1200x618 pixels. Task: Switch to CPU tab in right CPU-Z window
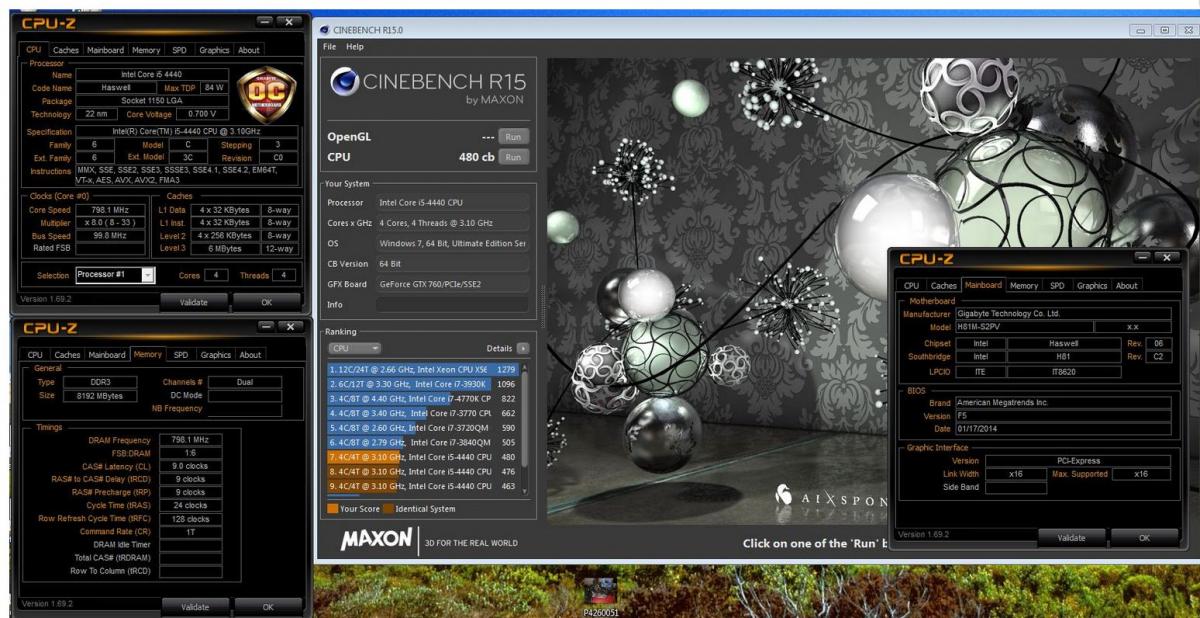tap(911, 285)
